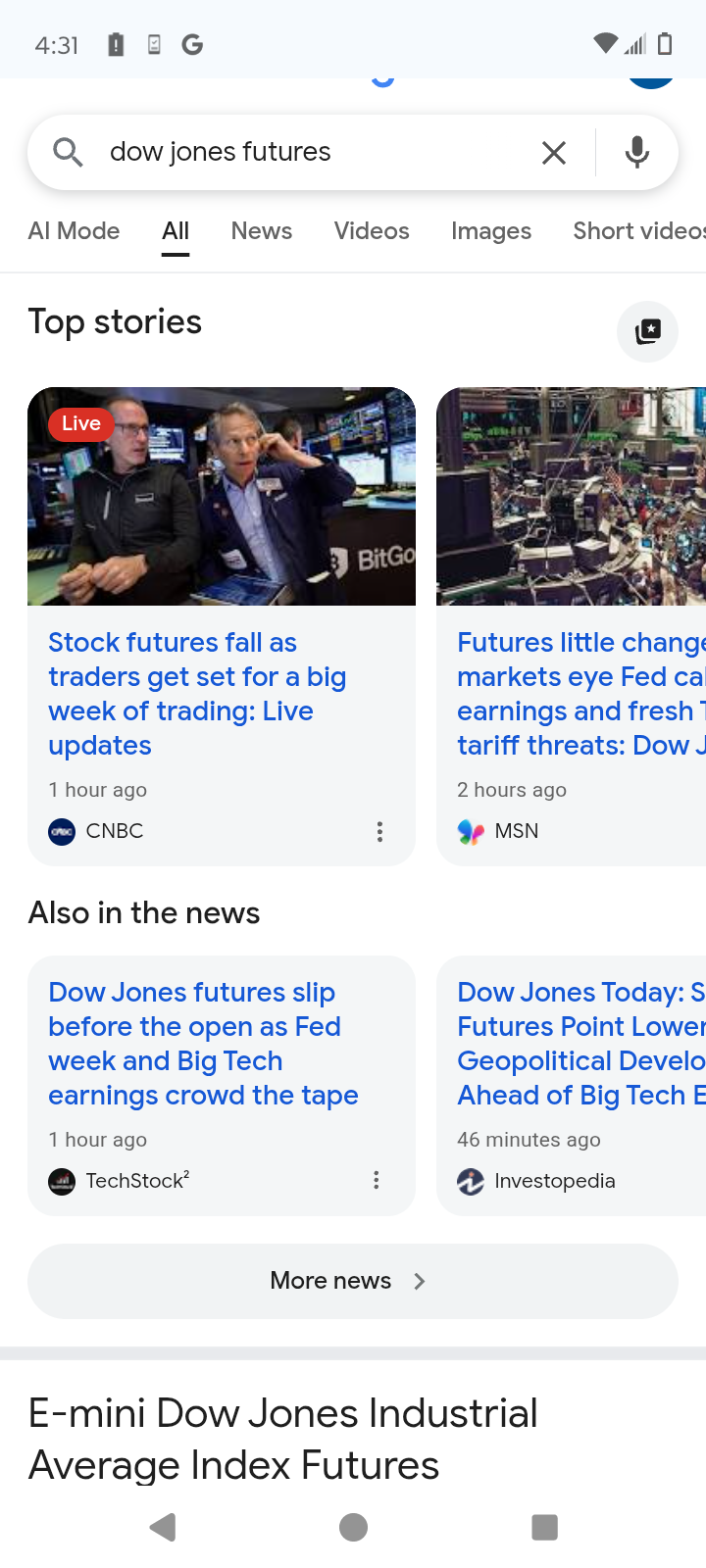Show the Images results tab
Viewport: 706px width, 1568px height.
pyautogui.click(x=491, y=231)
